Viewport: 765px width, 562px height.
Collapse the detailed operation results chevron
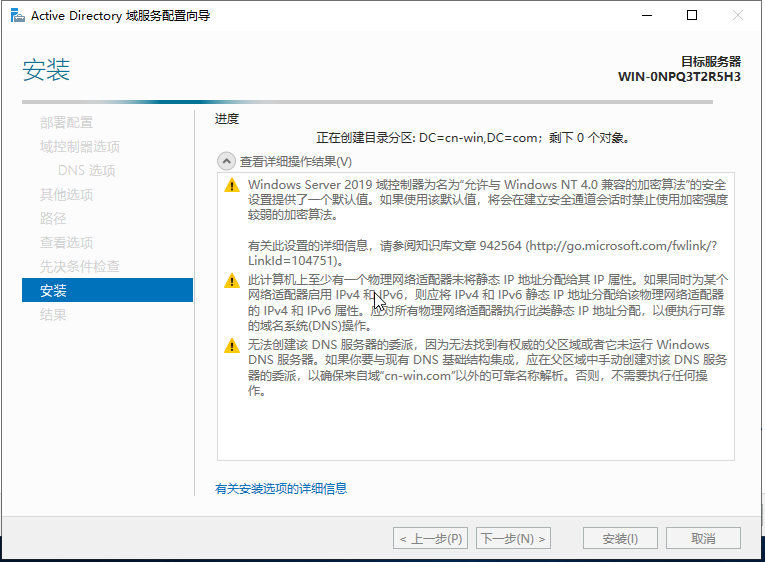(x=226, y=161)
